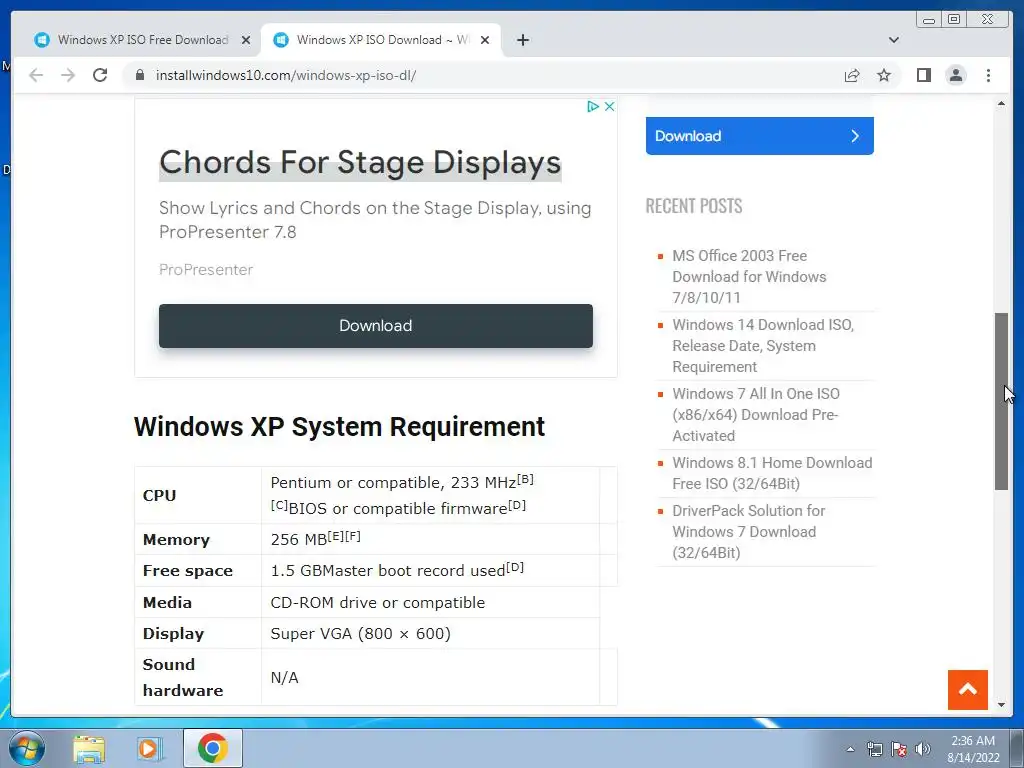Click the scrollbar down arrow
The width and height of the screenshot is (1024, 768).
point(1001,705)
